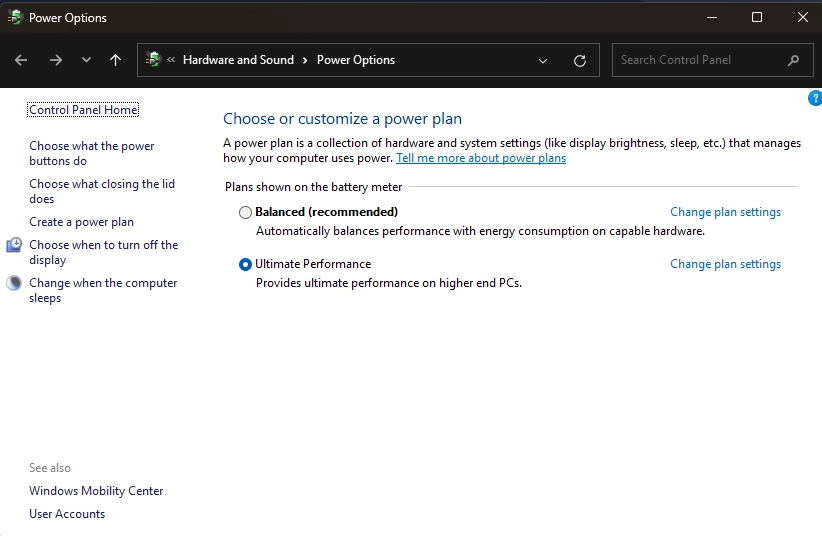This screenshot has width=822, height=536.
Task: Open recent locations dropdown arrow
Action: click(x=86, y=60)
